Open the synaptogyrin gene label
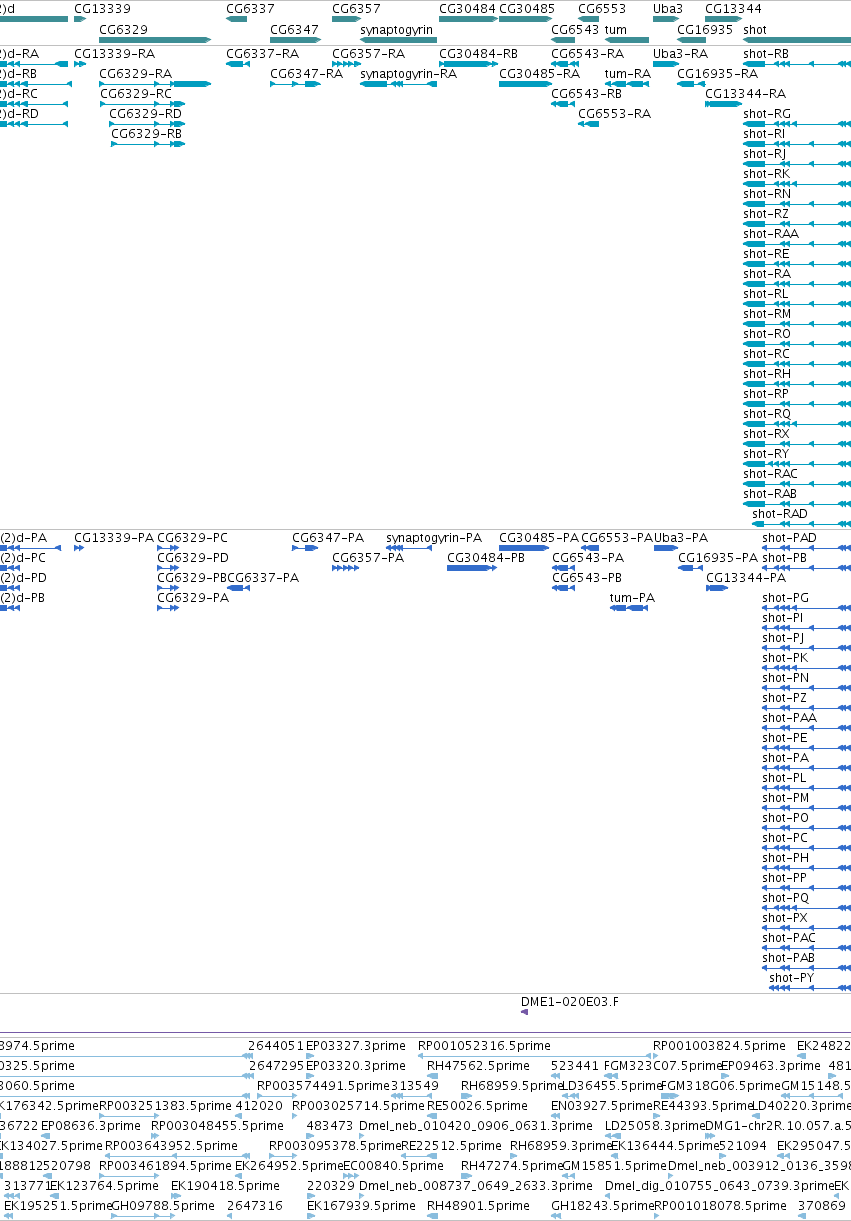 tap(396, 30)
